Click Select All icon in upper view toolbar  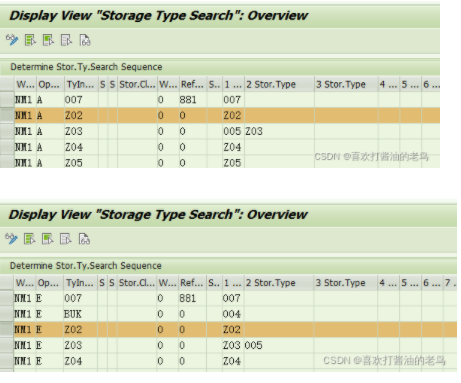30,40
